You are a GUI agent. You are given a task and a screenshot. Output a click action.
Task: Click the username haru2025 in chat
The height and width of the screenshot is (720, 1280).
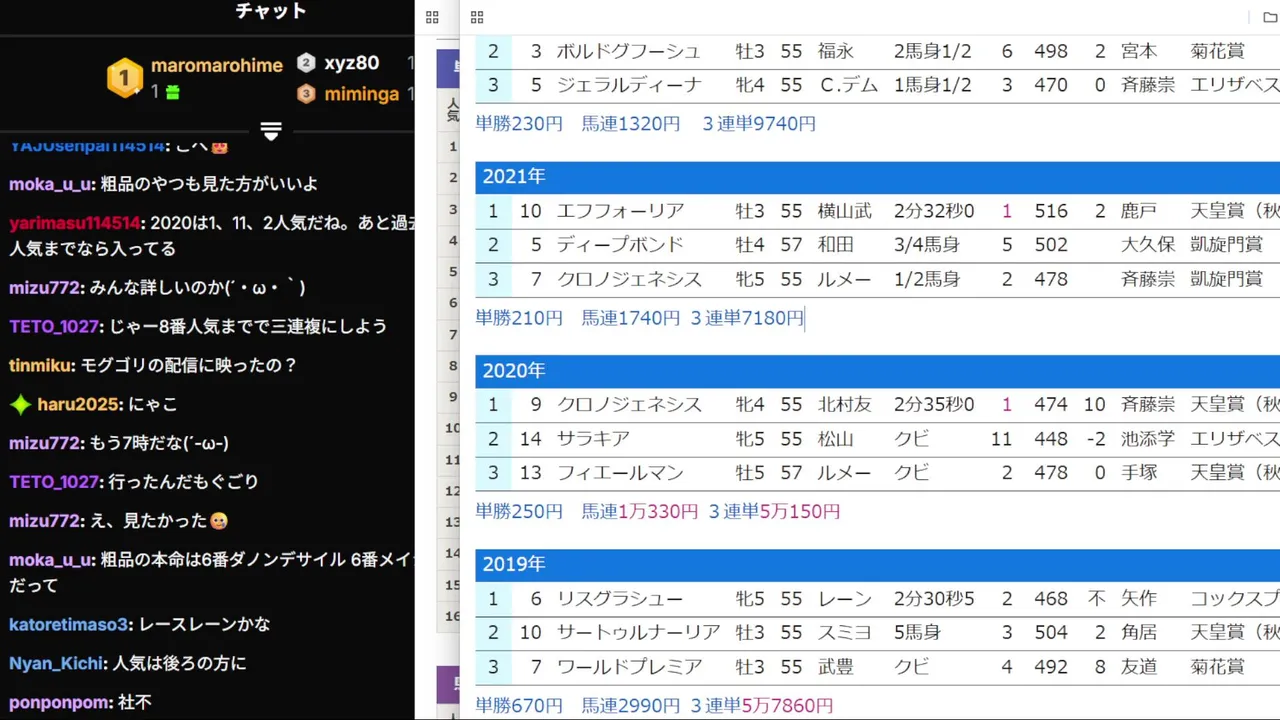point(79,404)
